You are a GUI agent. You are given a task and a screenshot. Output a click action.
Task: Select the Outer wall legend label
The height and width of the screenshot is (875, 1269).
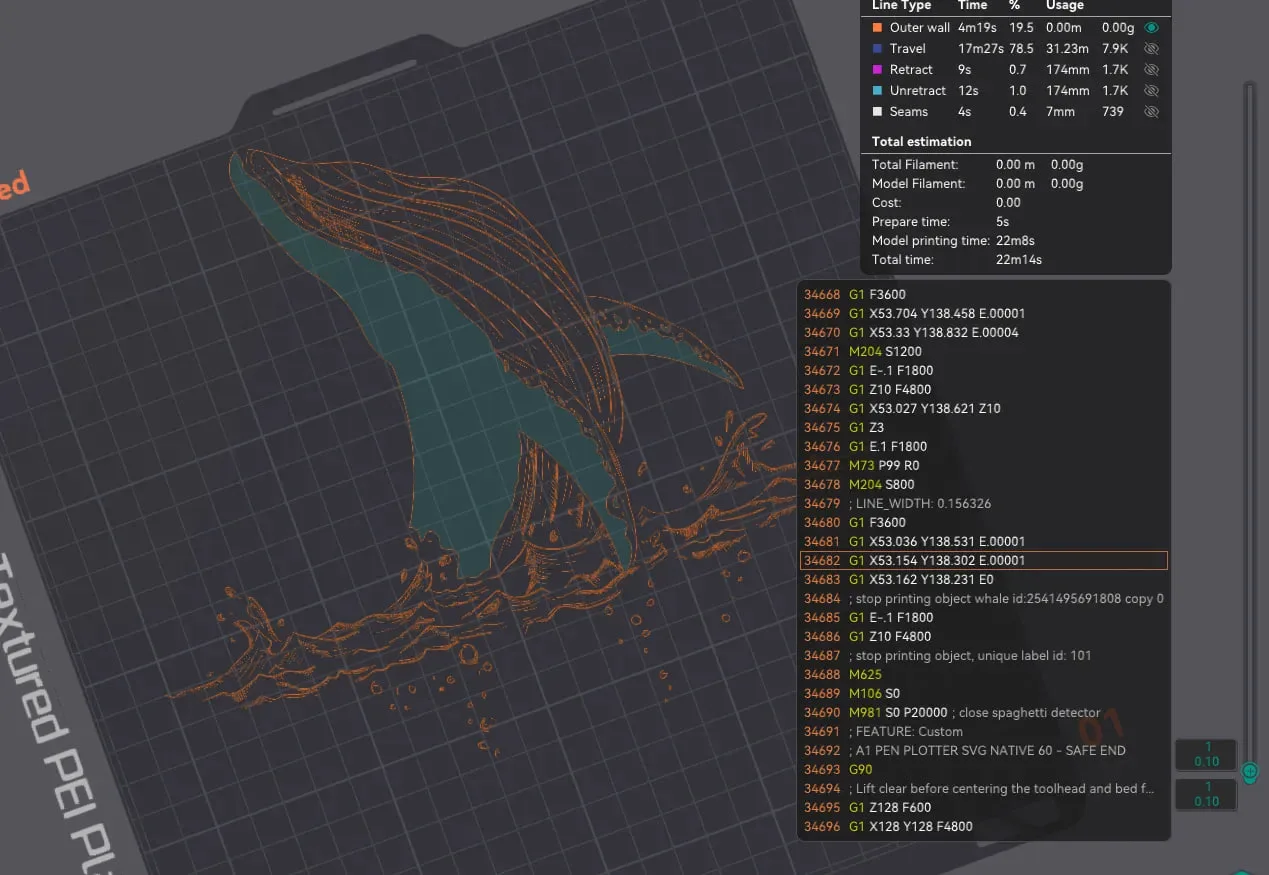[920, 28]
